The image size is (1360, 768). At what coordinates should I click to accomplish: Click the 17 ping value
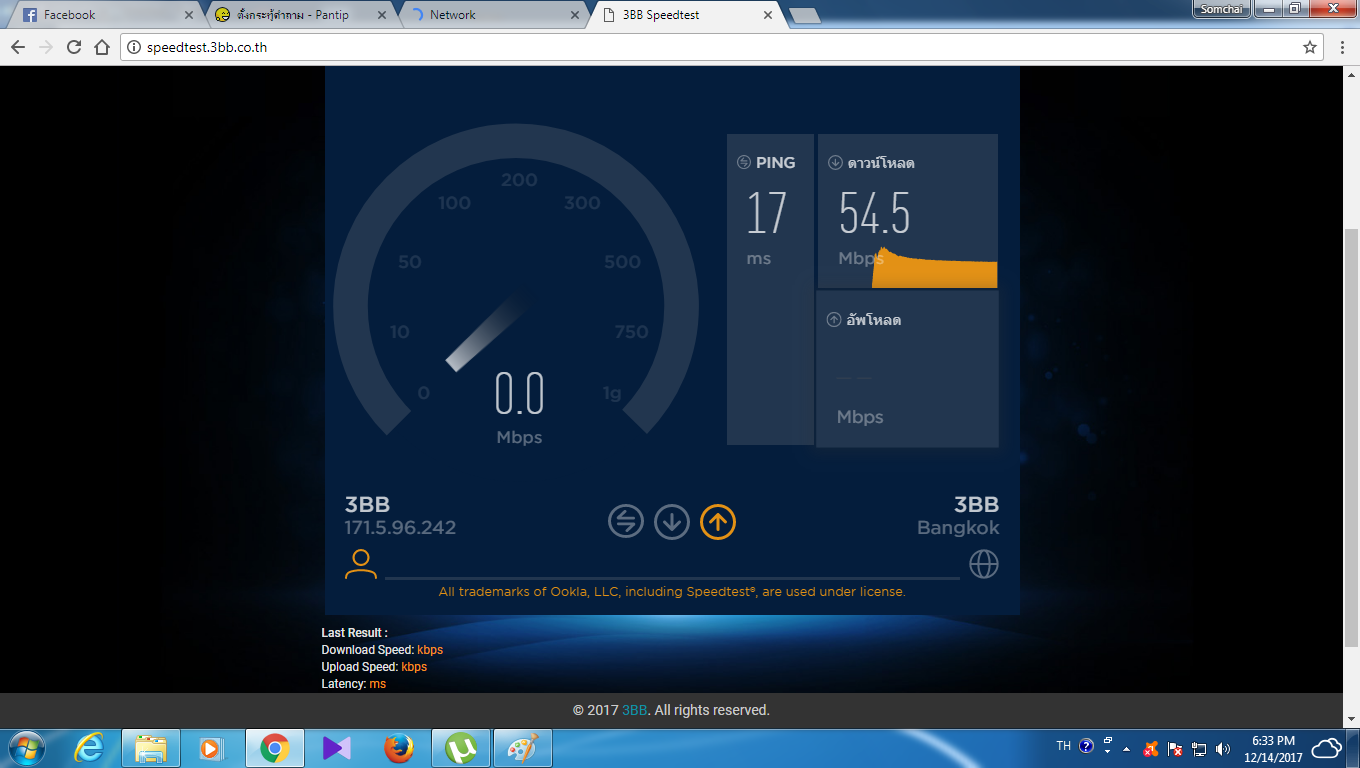tap(767, 212)
